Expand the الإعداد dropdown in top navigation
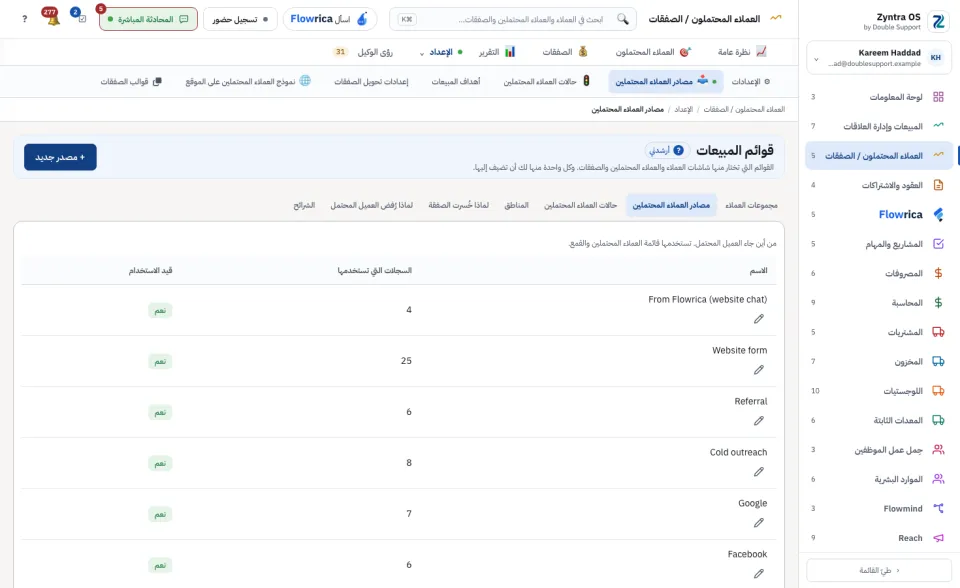The width and height of the screenshot is (960, 588). coord(440,52)
